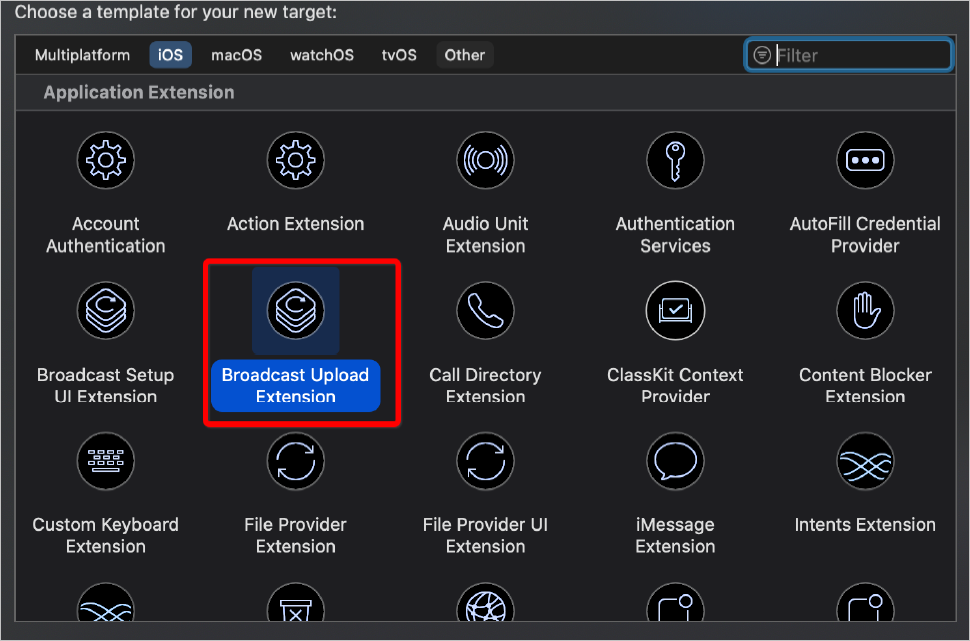
Task: Choose the Action Extension gear icon
Action: coord(295,160)
